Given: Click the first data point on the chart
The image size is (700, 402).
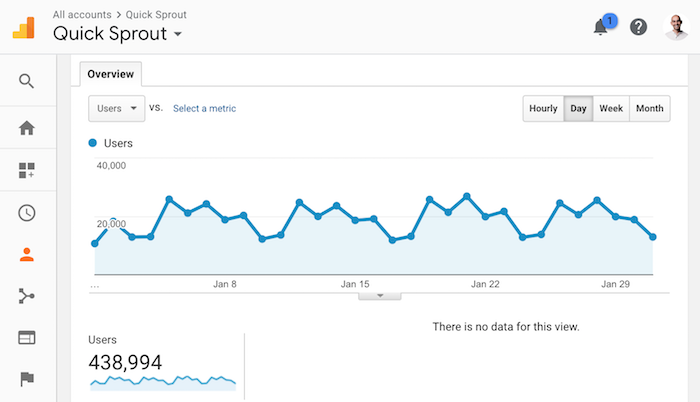Looking at the screenshot, I should [95, 244].
